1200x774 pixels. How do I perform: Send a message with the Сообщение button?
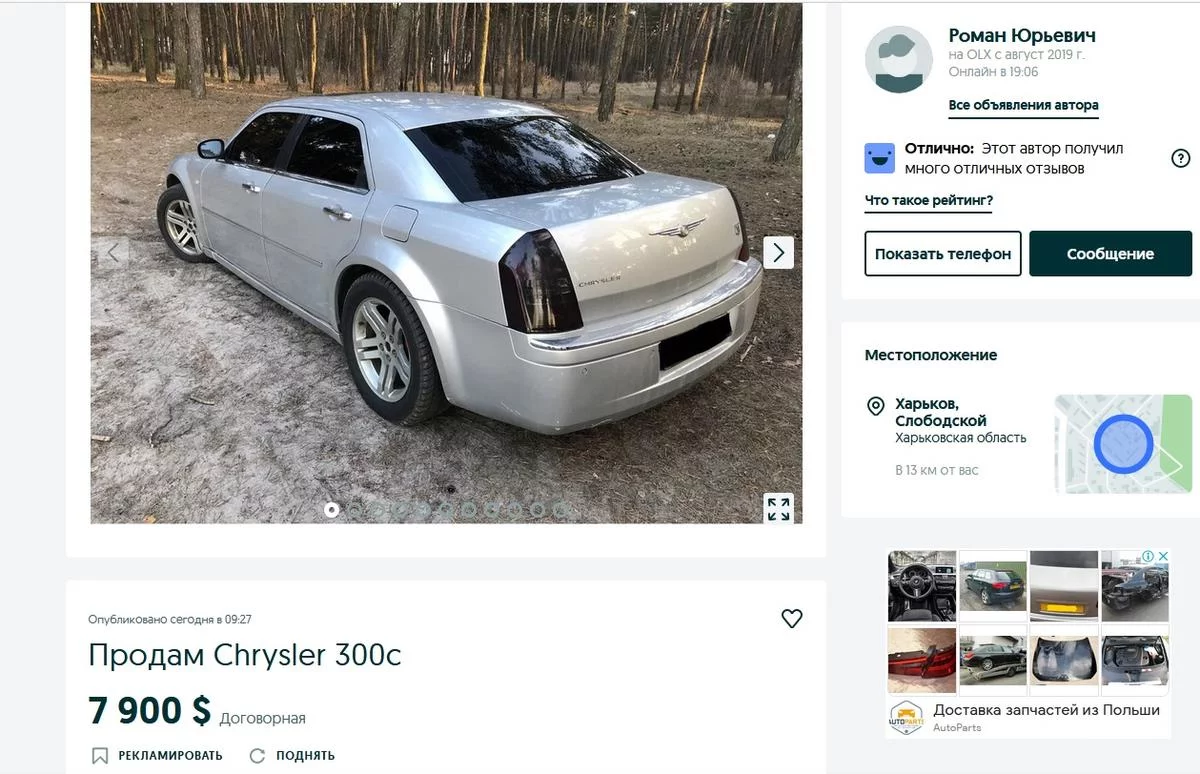pyautogui.click(x=1110, y=254)
